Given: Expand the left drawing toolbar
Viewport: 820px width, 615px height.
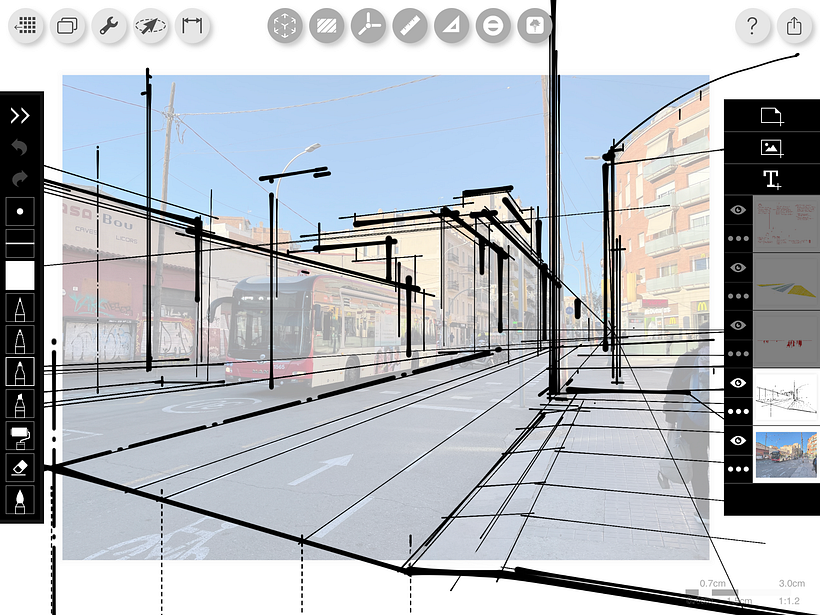Looking at the screenshot, I should pos(20,116).
